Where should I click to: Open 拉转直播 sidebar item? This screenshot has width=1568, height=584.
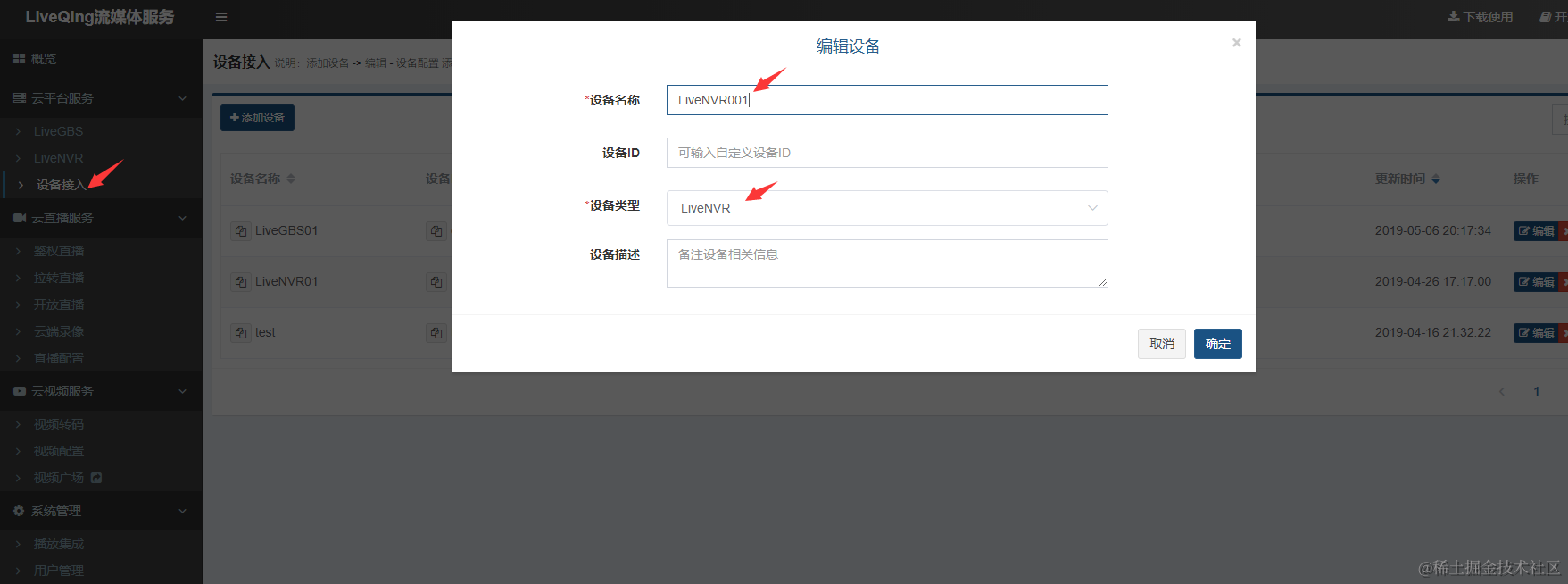(59, 278)
